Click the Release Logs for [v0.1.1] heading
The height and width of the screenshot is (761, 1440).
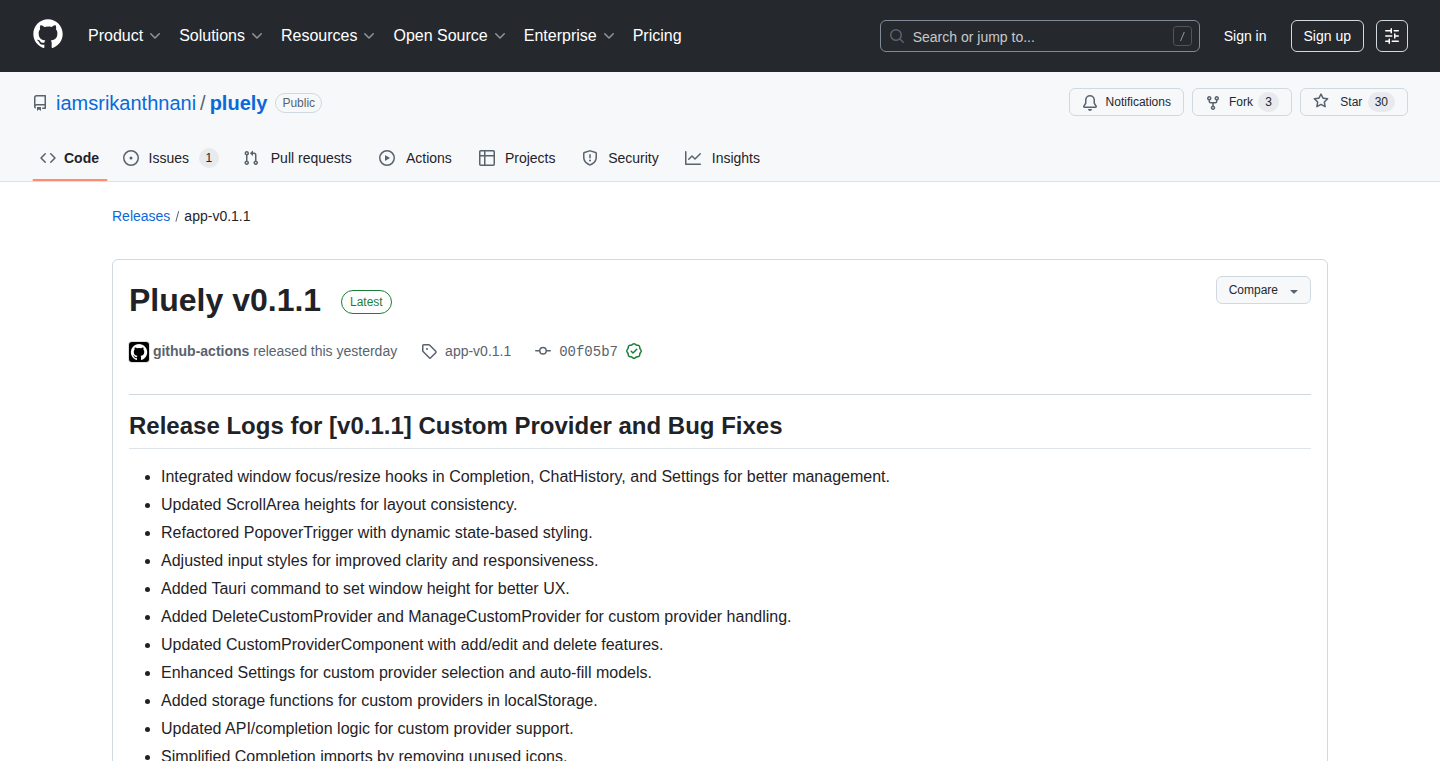456,426
